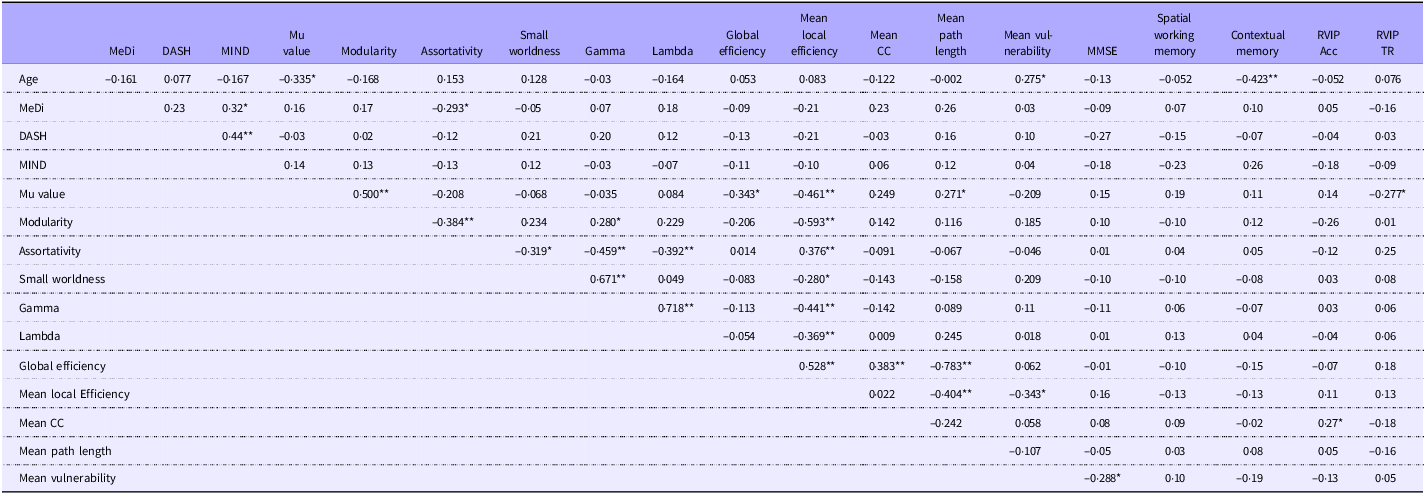
Task: Click the RVIP TR column header
Action: pos(1387,41)
